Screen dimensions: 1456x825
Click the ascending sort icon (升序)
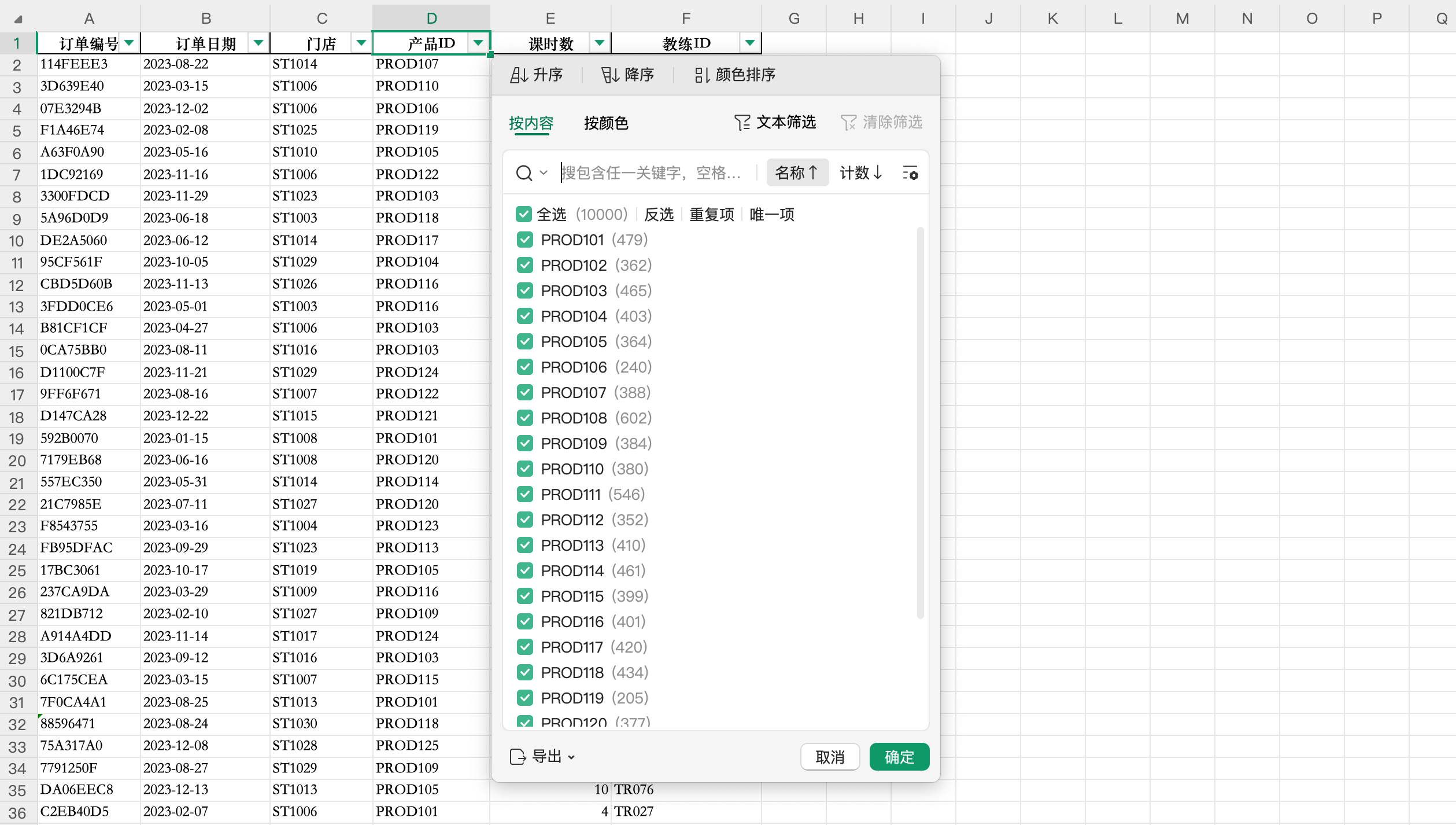(x=519, y=75)
